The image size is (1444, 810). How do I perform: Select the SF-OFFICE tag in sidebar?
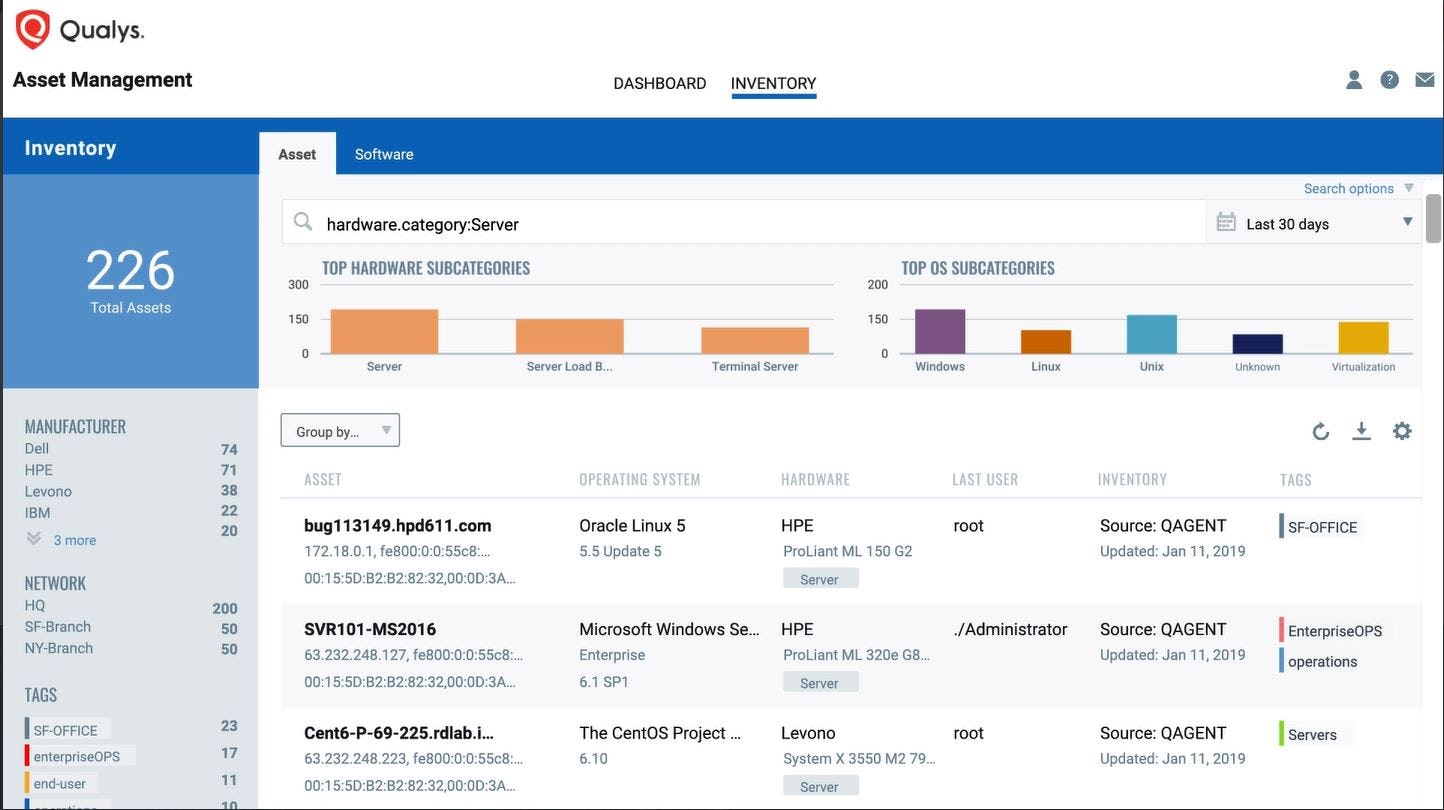[x=66, y=730]
